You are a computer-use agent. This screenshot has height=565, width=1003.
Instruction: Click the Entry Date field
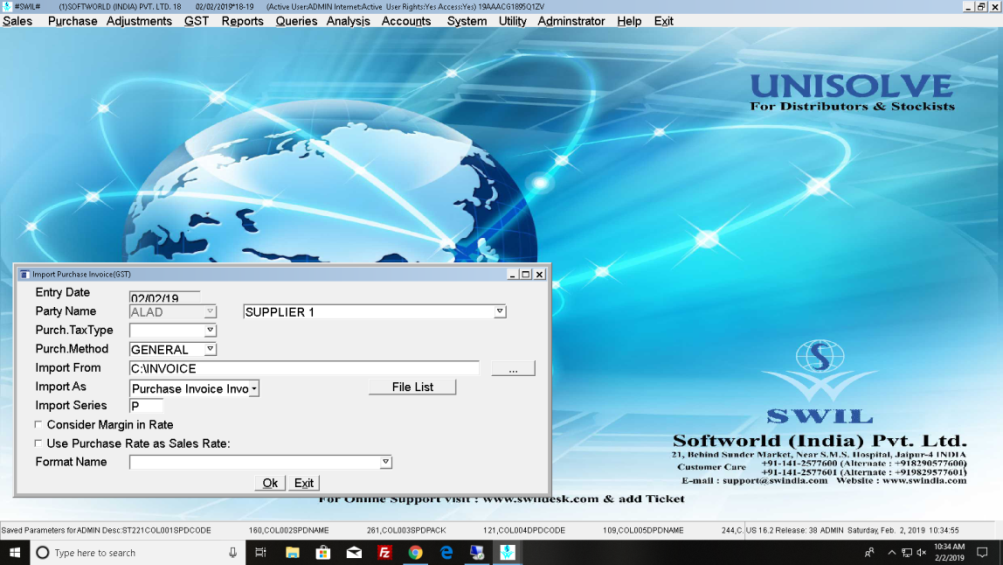(164, 298)
